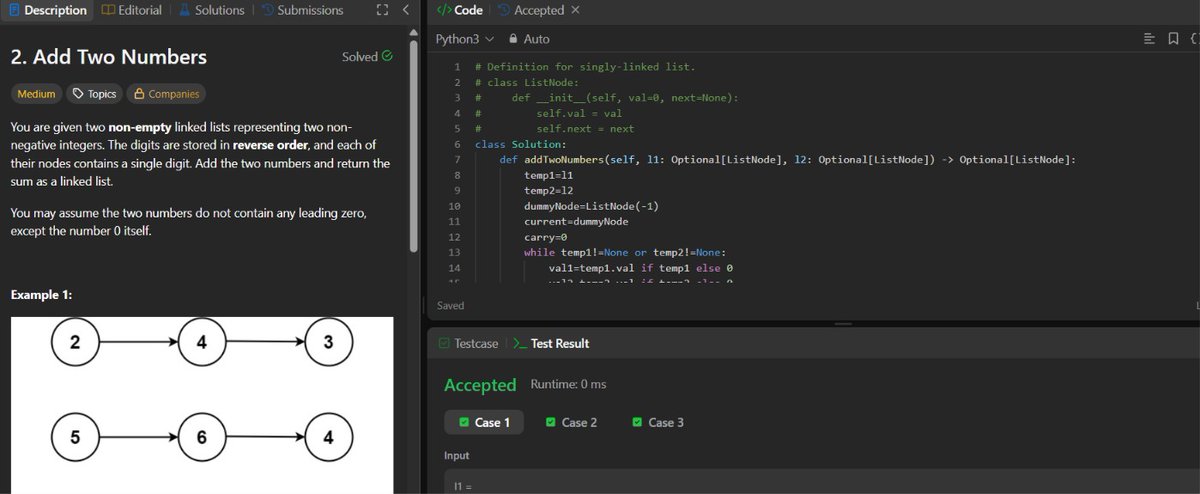Click the Description tab document icon
The height and width of the screenshot is (494, 1200).
(13, 10)
